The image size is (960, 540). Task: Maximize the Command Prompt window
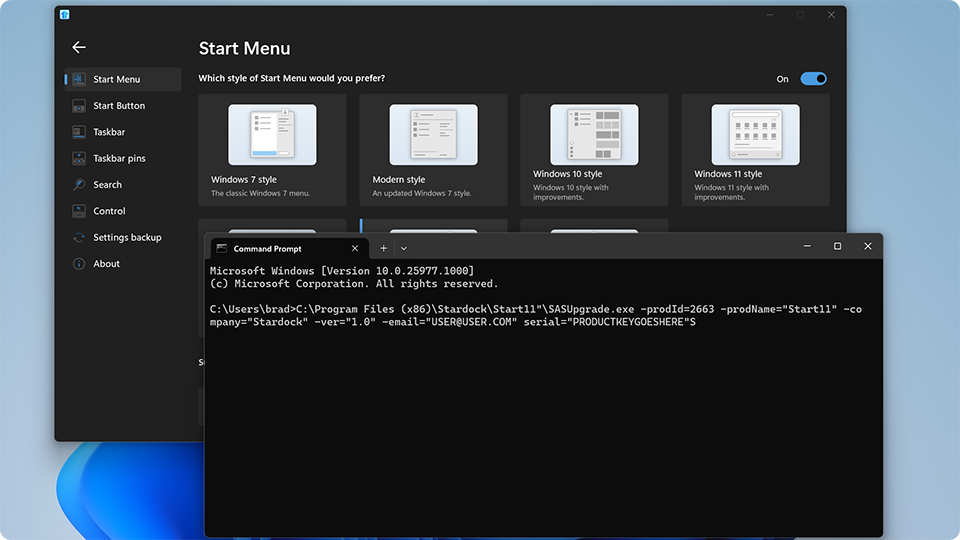point(838,246)
